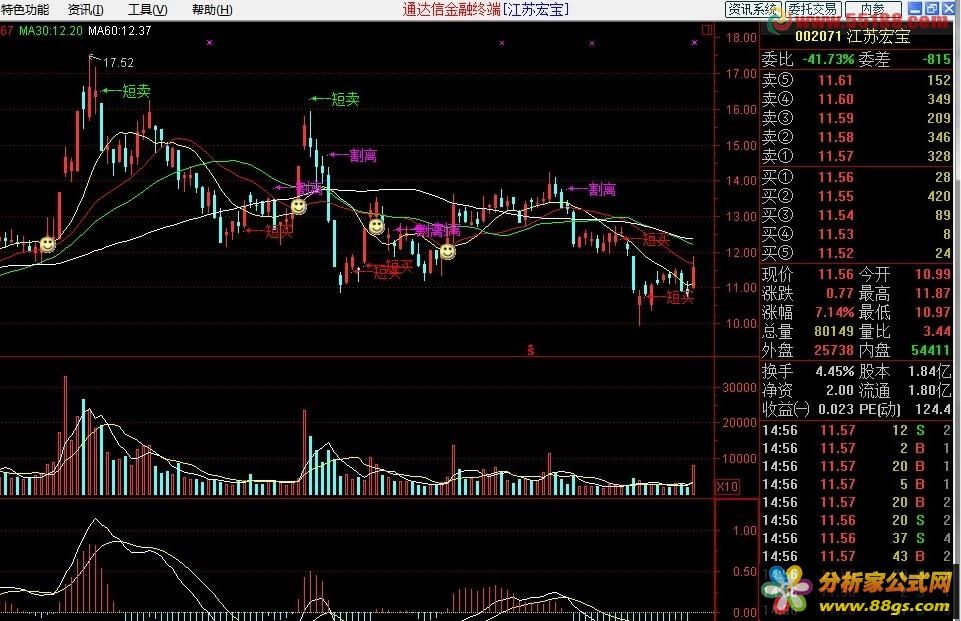Click the MA30:12.20 indicator label
Image resolution: width=961 pixels, height=621 pixels.
[50, 31]
